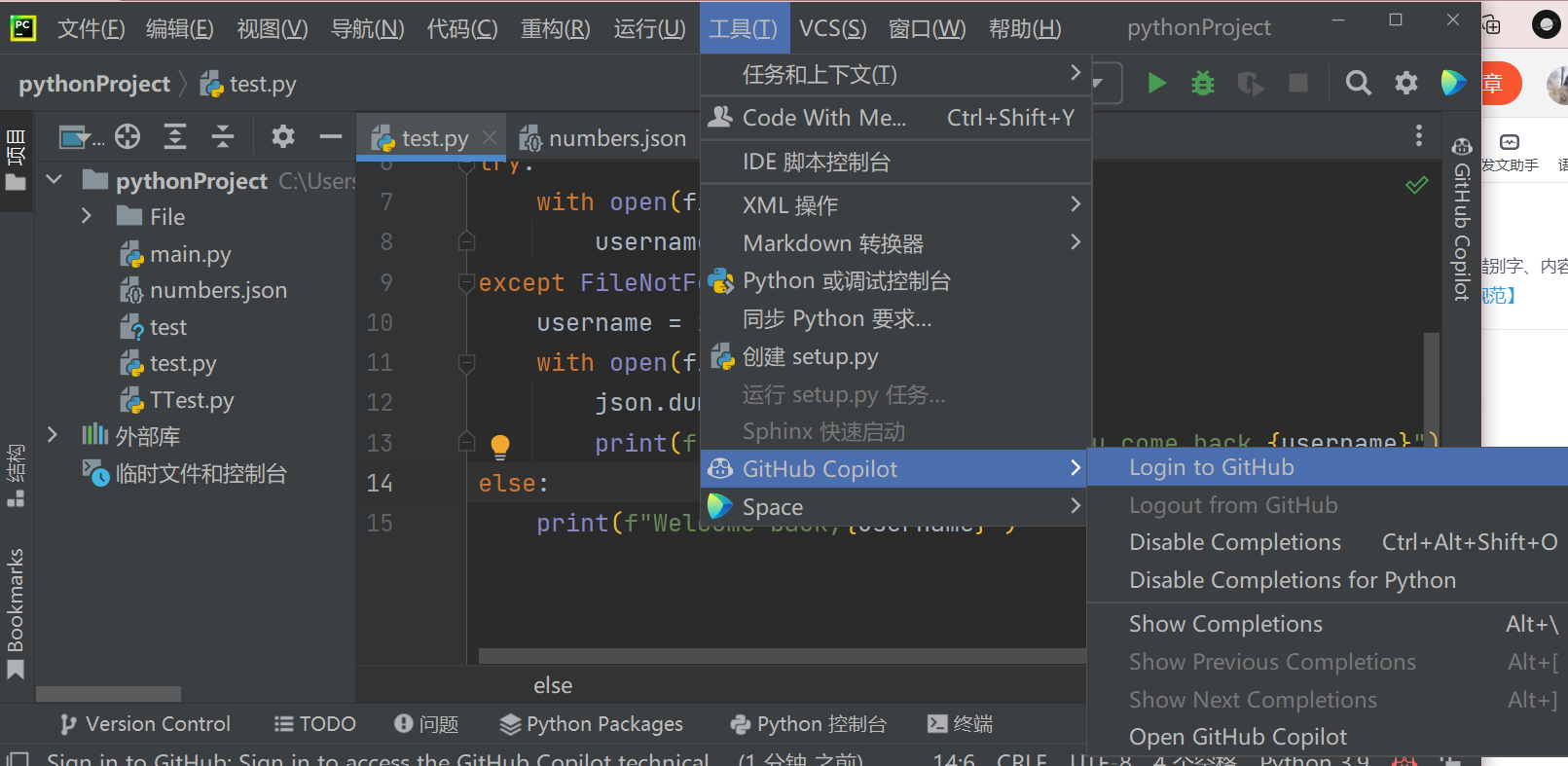Click the JetBrains Space toolbar icon
1568x766 pixels.
click(1453, 83)
